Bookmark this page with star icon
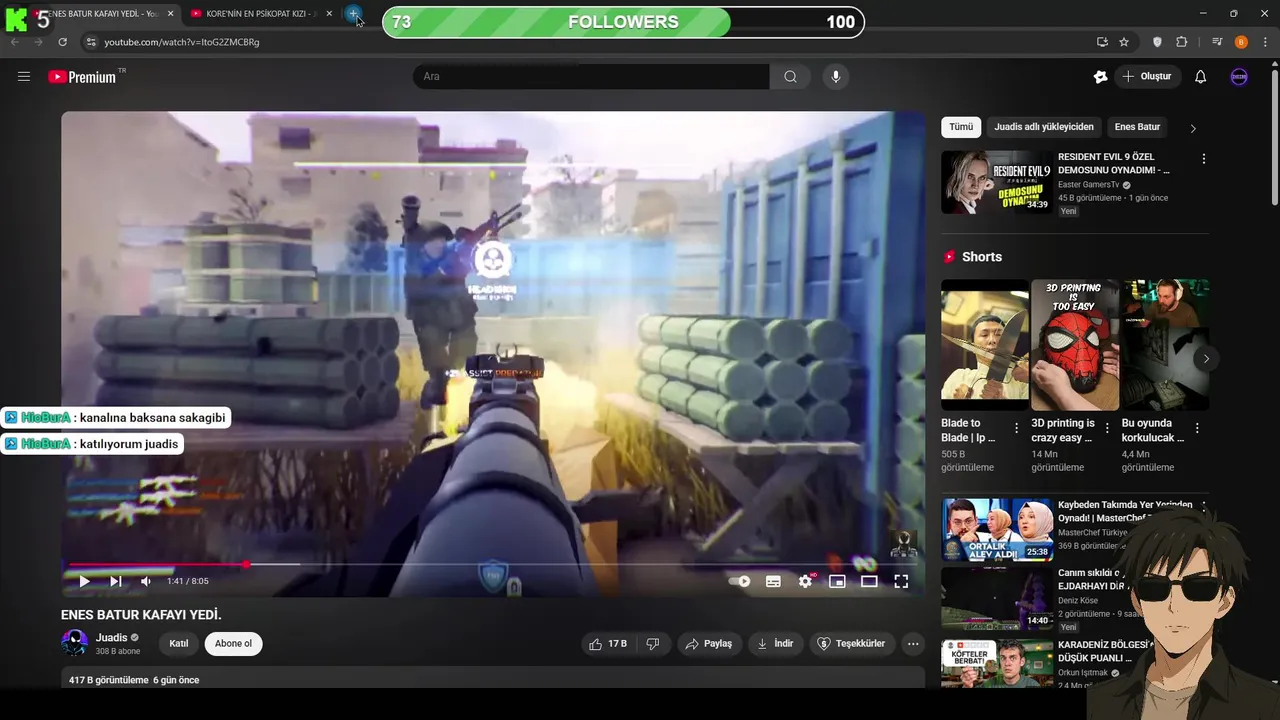Screen dimensions: 1280x720 pos(1124,42)
